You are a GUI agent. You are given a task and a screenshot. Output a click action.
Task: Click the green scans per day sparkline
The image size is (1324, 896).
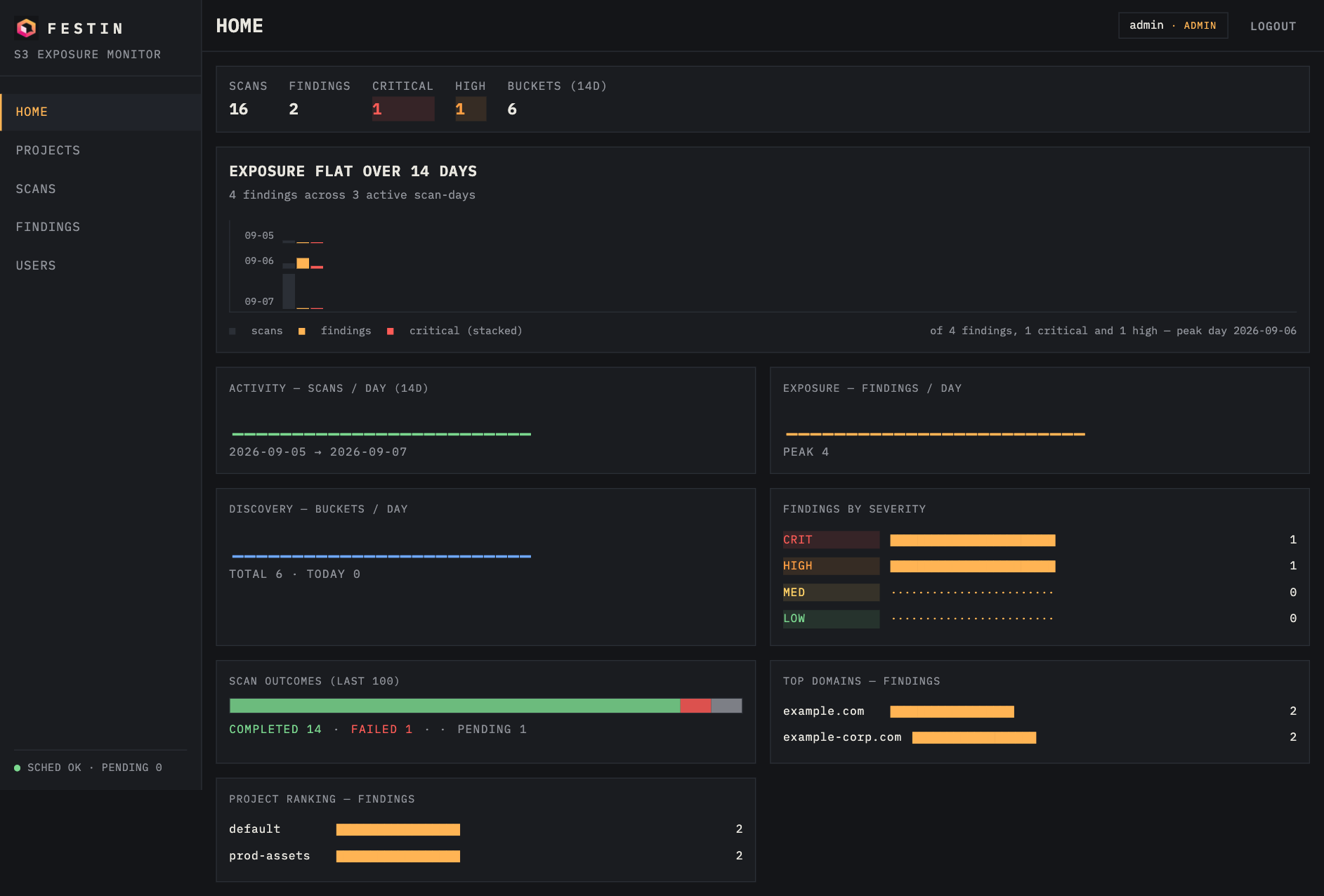click(x=381, y=434)
